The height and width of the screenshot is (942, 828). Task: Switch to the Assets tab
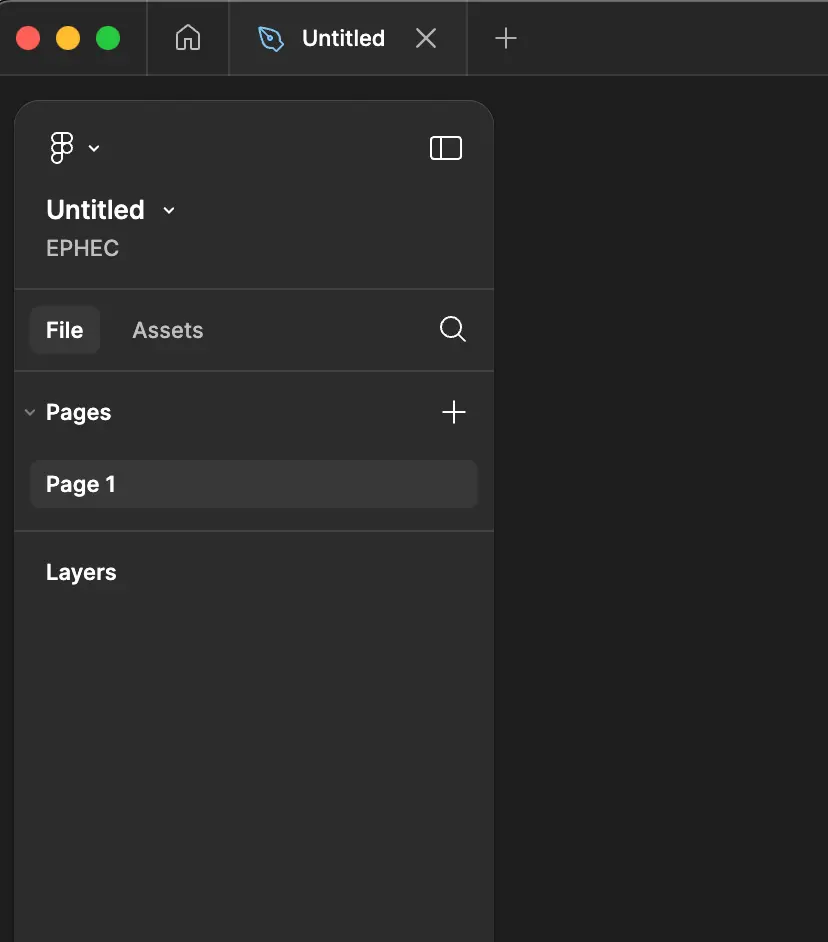point(167,330)
